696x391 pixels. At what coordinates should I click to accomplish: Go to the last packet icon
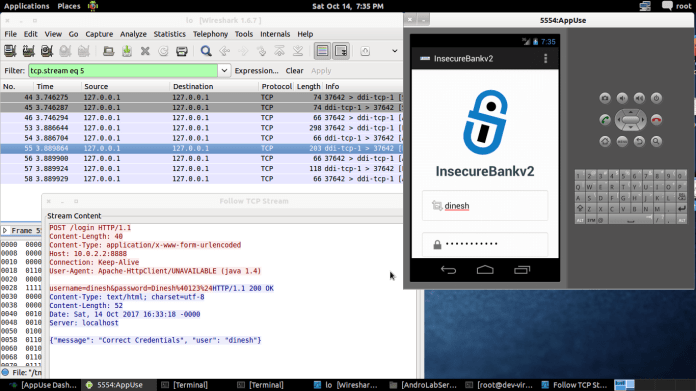pyautogui.click(x=298, y=51)
